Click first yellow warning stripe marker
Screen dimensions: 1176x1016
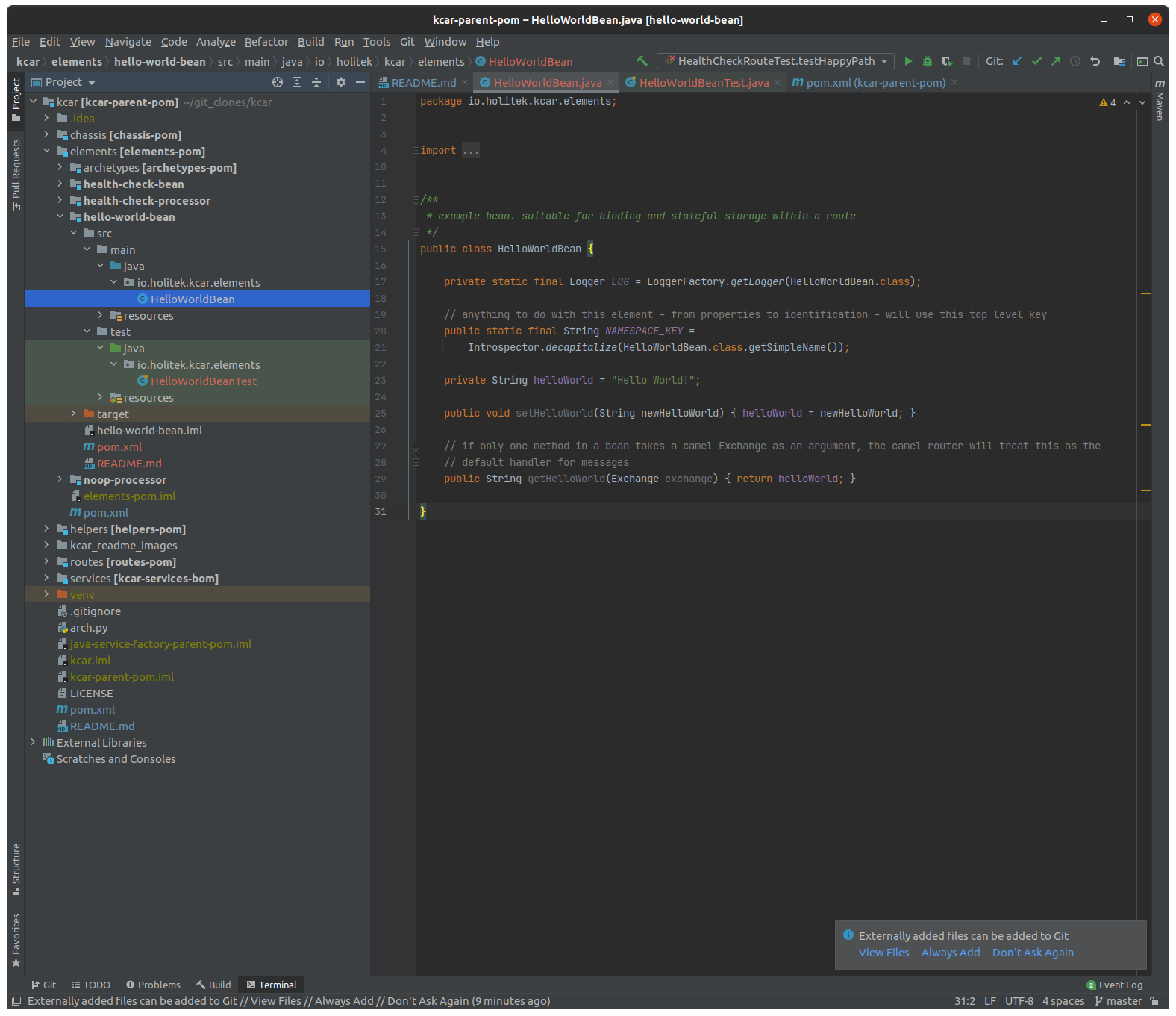click(x=1146, y=293)
